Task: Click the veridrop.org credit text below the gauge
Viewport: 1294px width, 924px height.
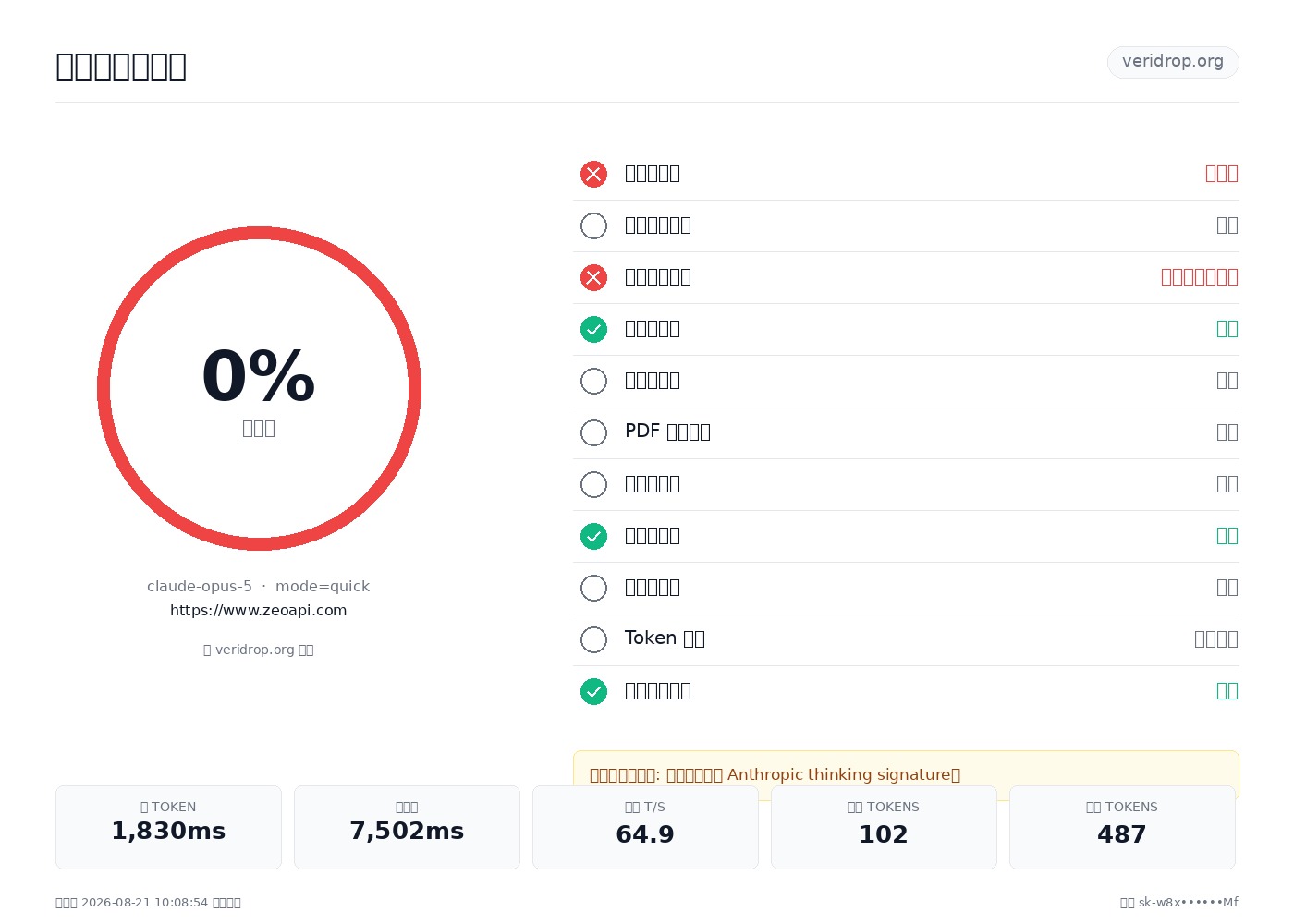Action: [259, 650]
